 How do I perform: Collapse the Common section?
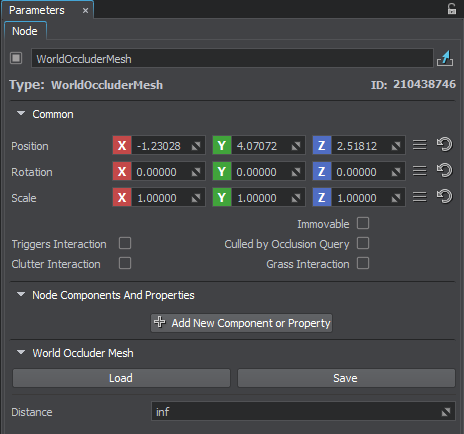click(x=21, y=114)
